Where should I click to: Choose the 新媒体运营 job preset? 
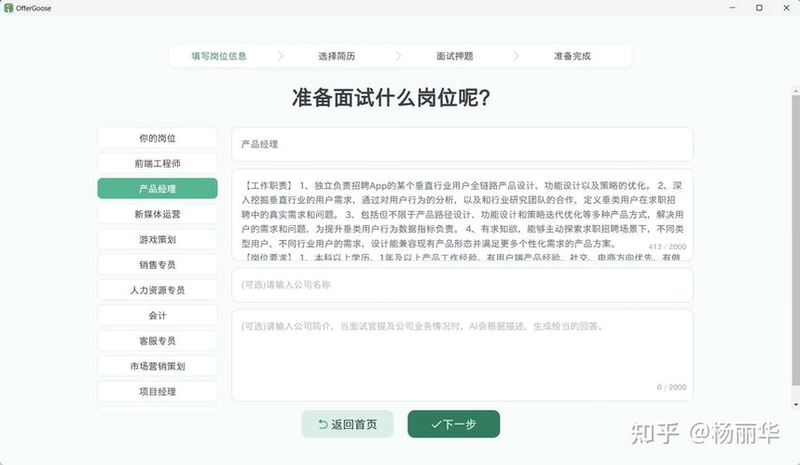click(158, 214)
